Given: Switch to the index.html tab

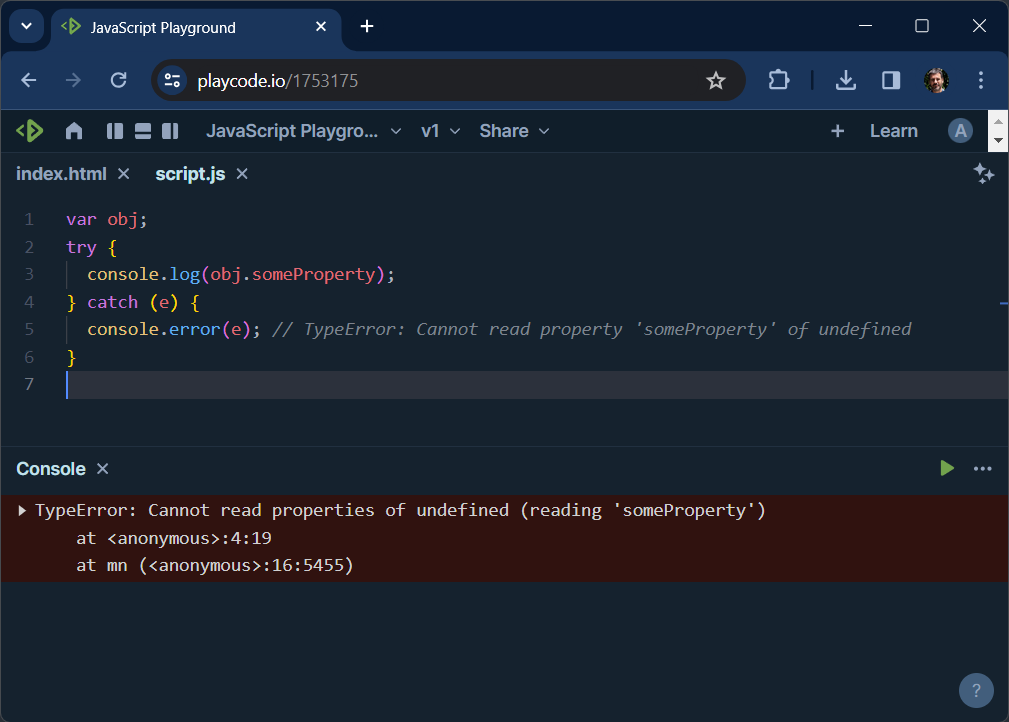Looking at the screenshot, I should [61, 173].
